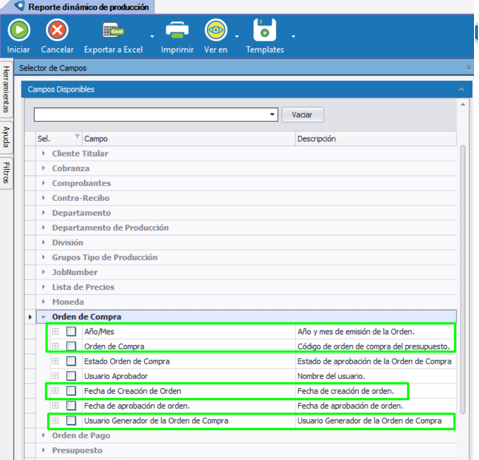The height and width of the screenshot is (460, 479).
Task: Sort by the Descripción column header
Action: 376,139
